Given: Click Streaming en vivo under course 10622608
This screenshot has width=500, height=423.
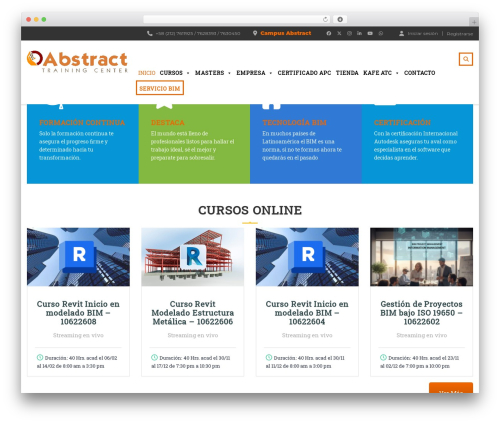Looking at the screenshot, I should [78, 335].
